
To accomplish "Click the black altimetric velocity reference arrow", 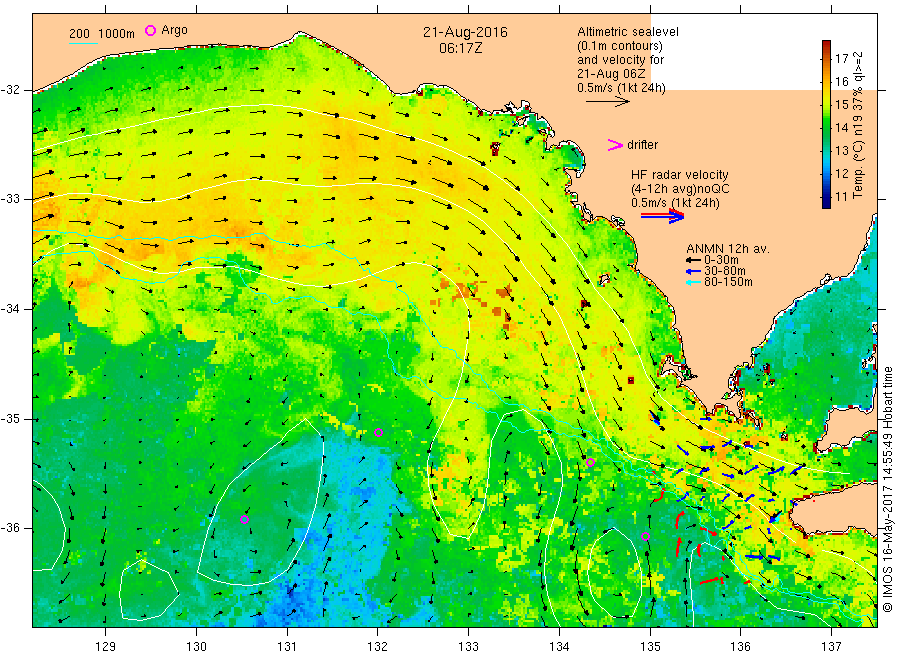I will (607, 102).
